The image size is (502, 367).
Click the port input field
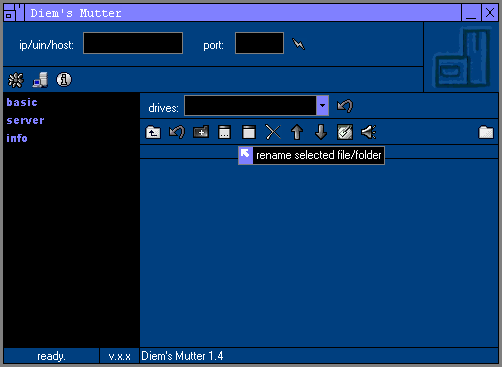click(x=259, y=43)
